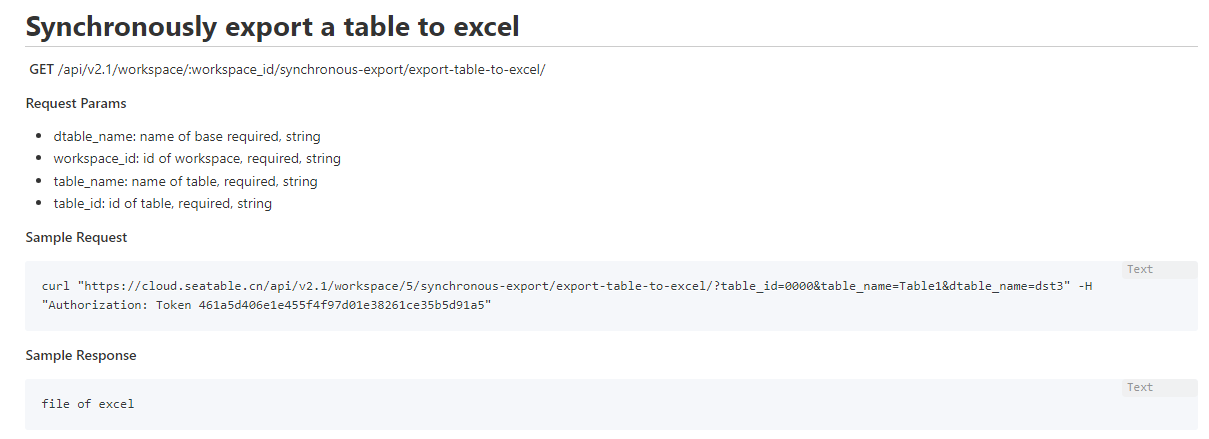Click the bullet before workspace_id

39,159
